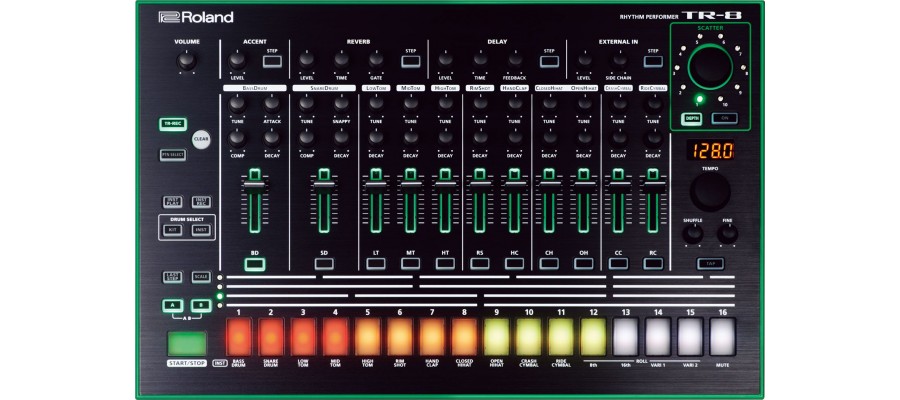
Task: Trigger step pad 1 Bass Drum
Action: pos(239,337)
